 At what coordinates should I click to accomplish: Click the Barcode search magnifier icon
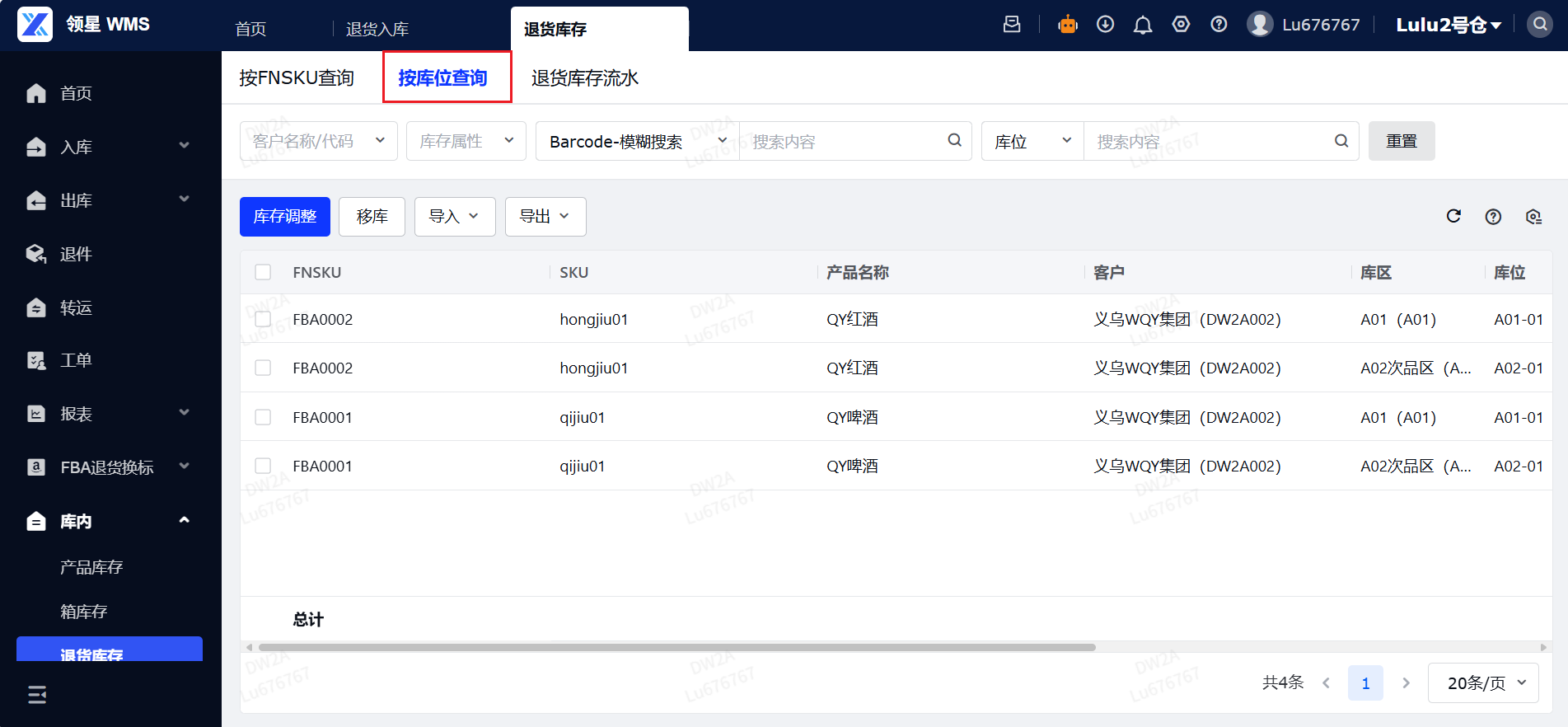pyautogui.click(x=955, y=140)
